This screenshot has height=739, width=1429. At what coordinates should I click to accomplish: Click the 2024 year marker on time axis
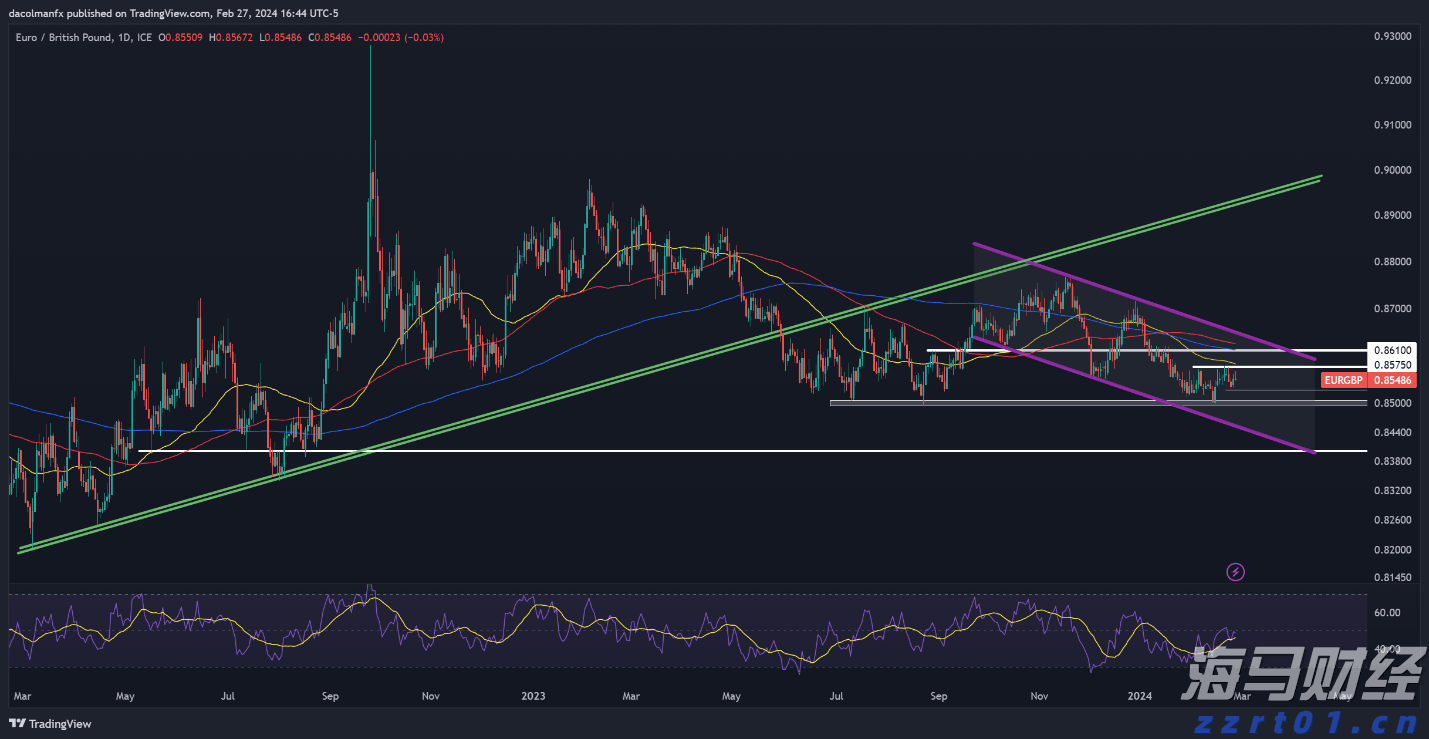[x=1138, y=694]
